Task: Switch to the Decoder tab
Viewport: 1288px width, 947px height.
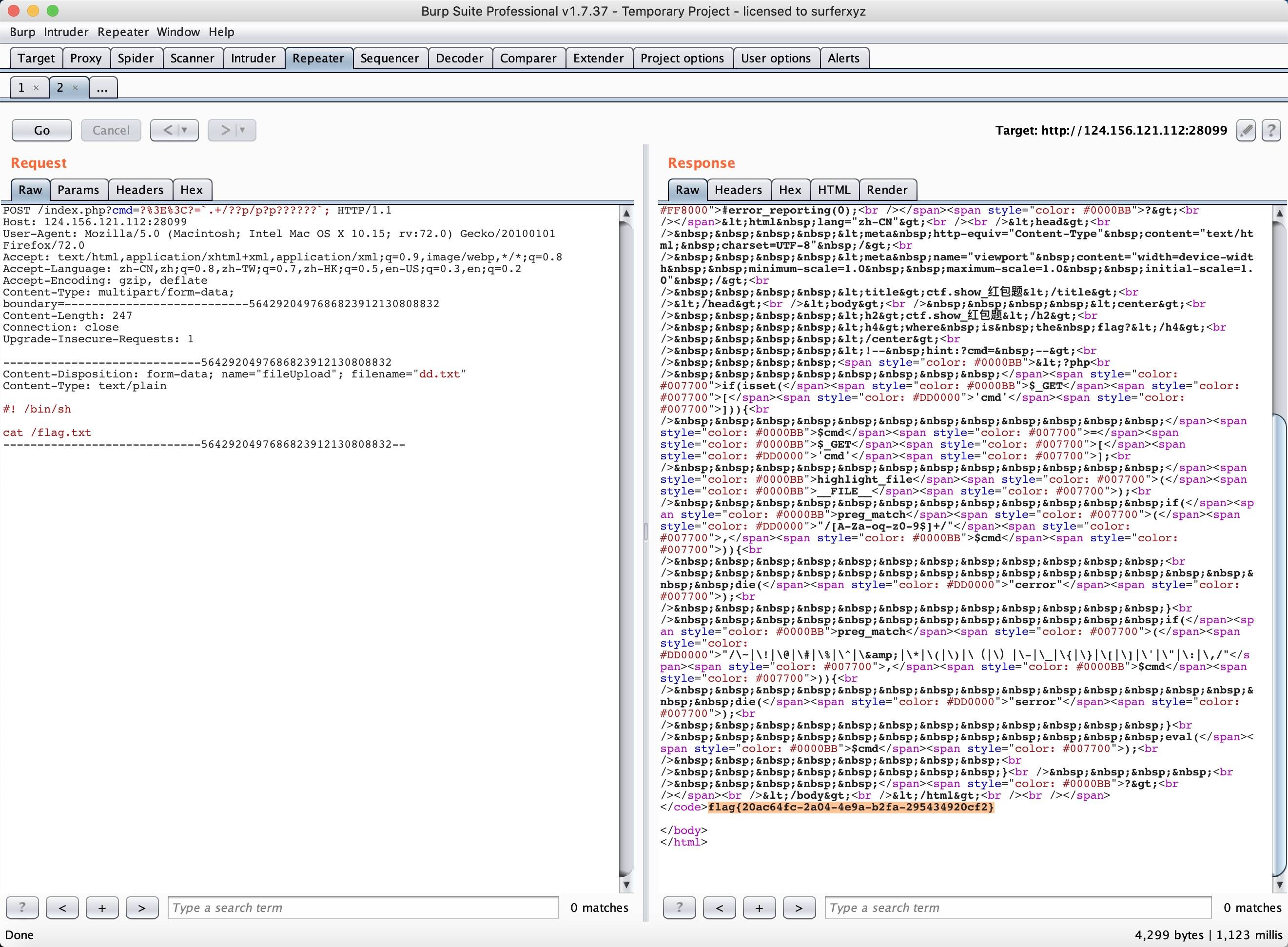Action: click(460, 58)
